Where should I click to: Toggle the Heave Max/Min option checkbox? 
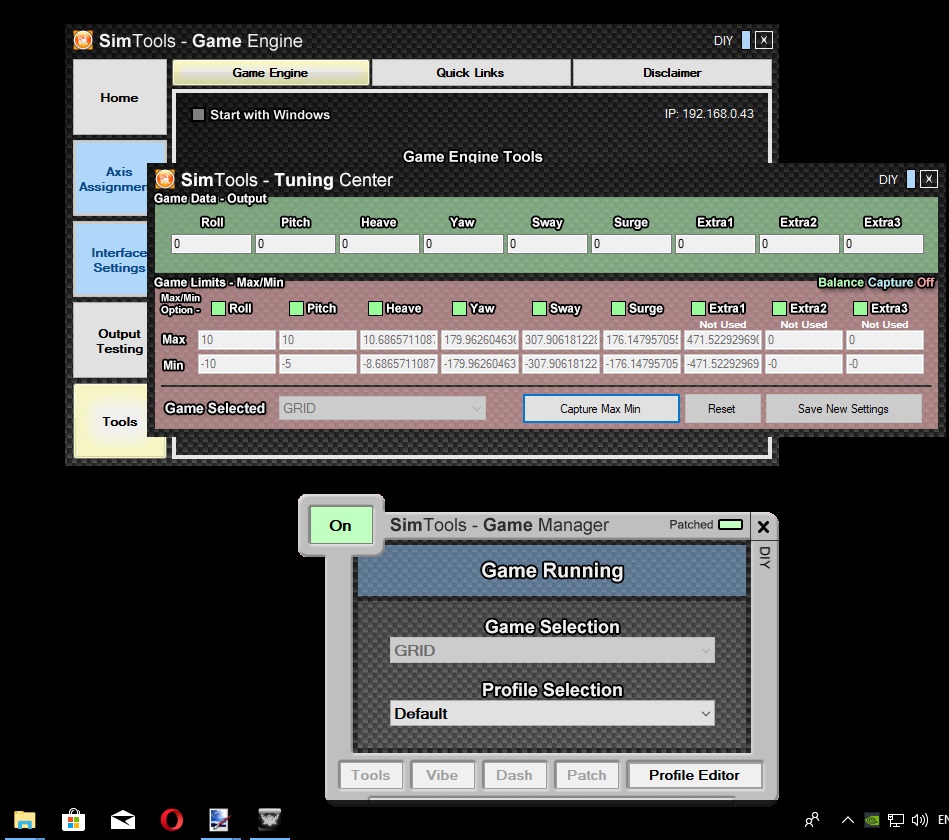(376, 308)
